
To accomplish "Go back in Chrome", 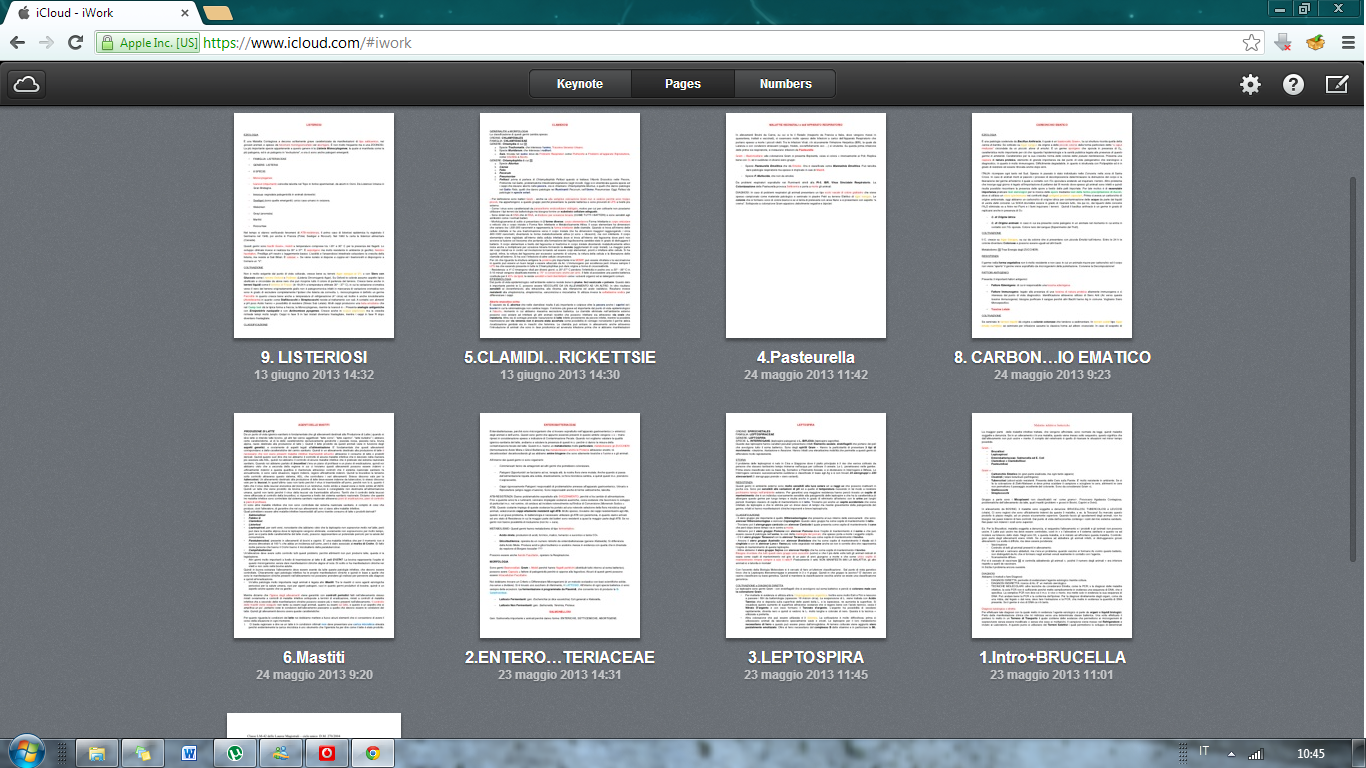I will click(17, 43).
